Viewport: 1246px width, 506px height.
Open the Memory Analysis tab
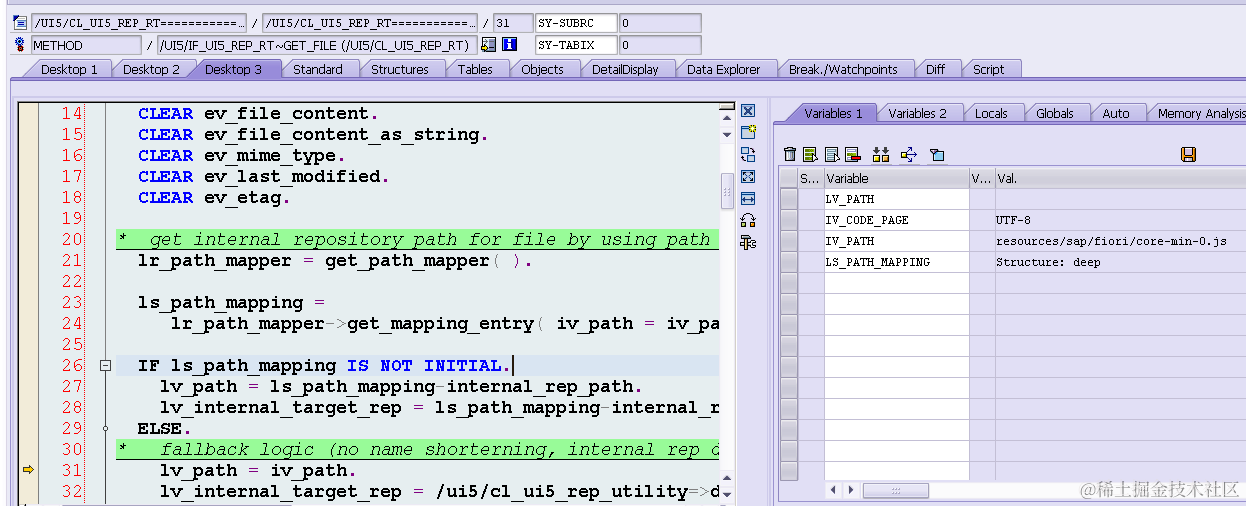(1197, 113)
